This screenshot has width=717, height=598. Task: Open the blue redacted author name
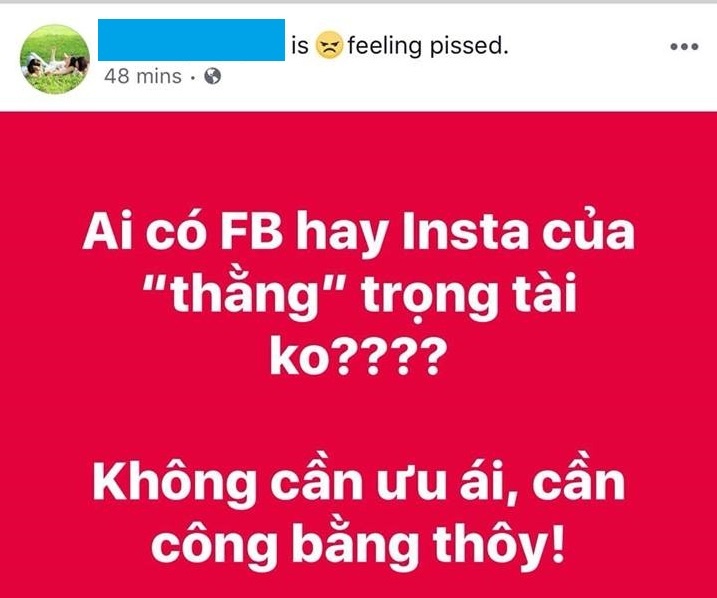tap(192, 40)
